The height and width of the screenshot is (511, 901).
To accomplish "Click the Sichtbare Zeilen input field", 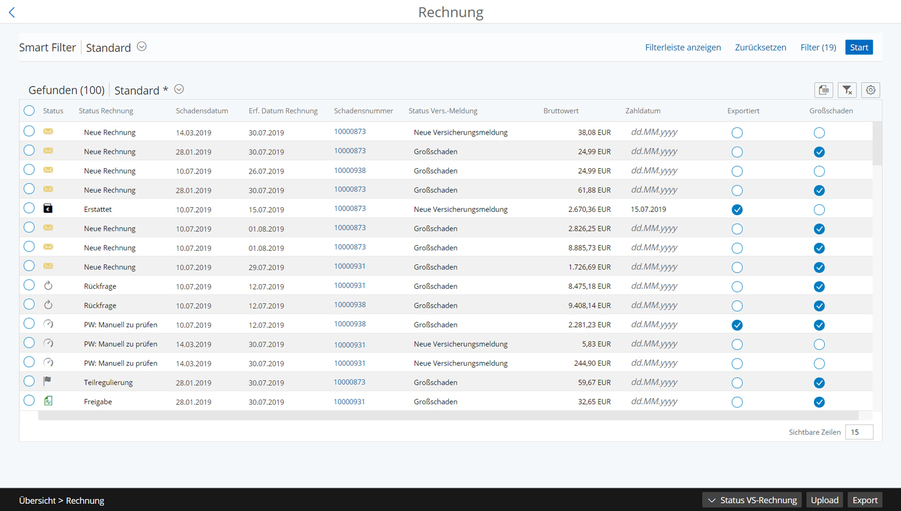I will 858,432.
